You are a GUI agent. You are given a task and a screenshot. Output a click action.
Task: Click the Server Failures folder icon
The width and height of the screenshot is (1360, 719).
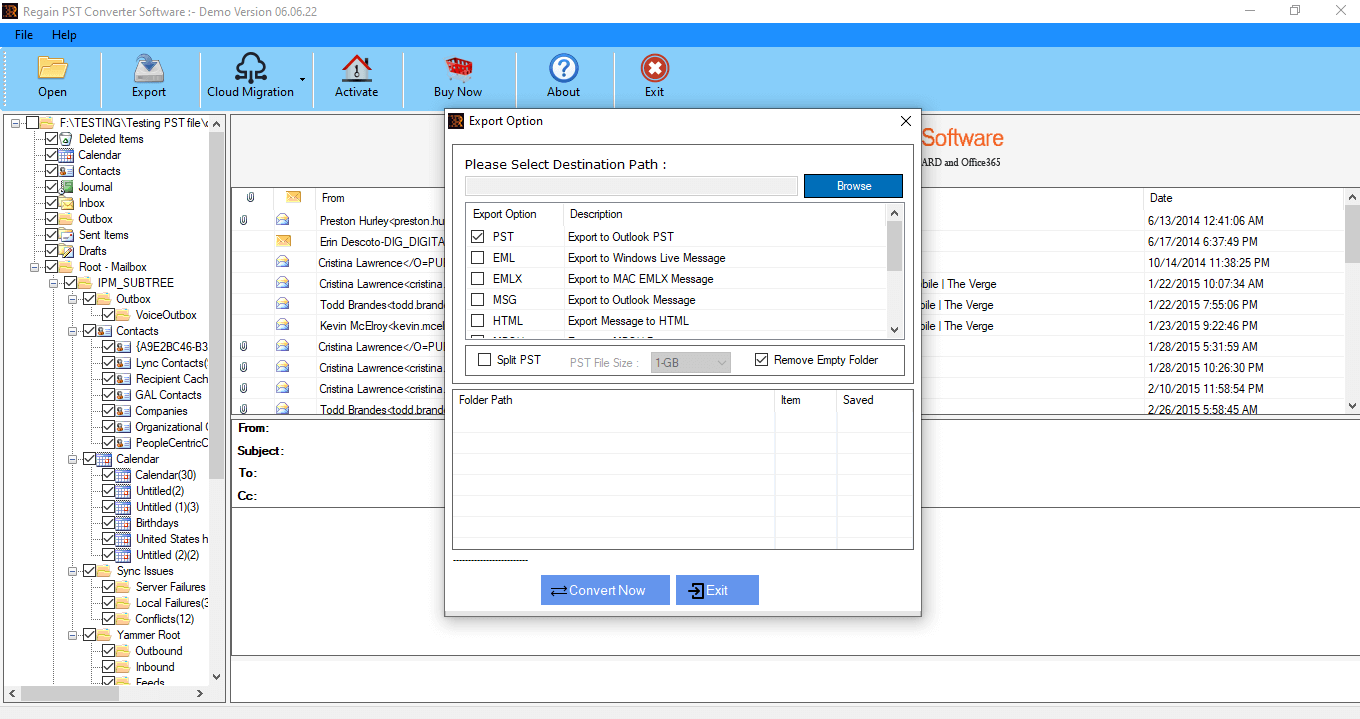[x=124, y=587]
